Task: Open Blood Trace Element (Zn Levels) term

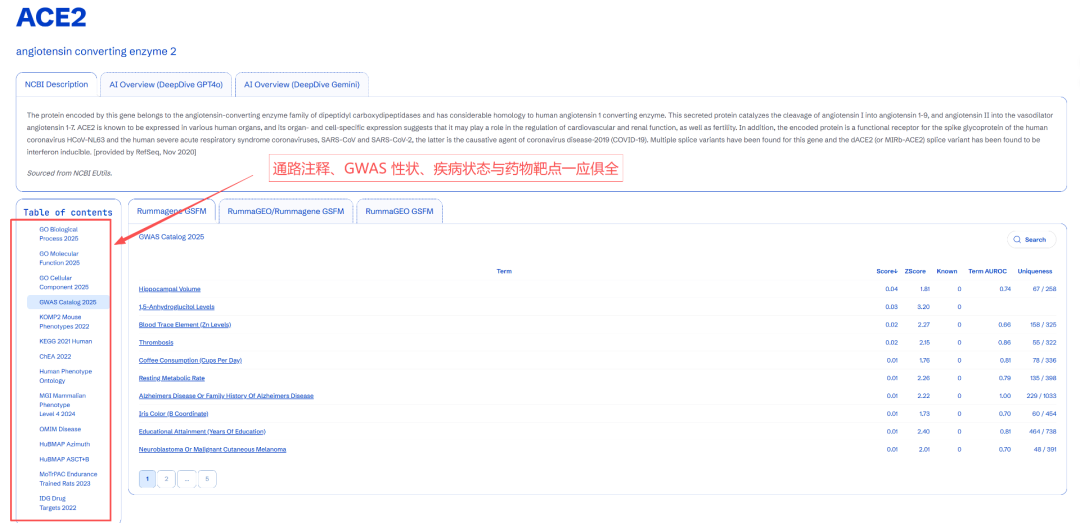Action: (185, 325)
